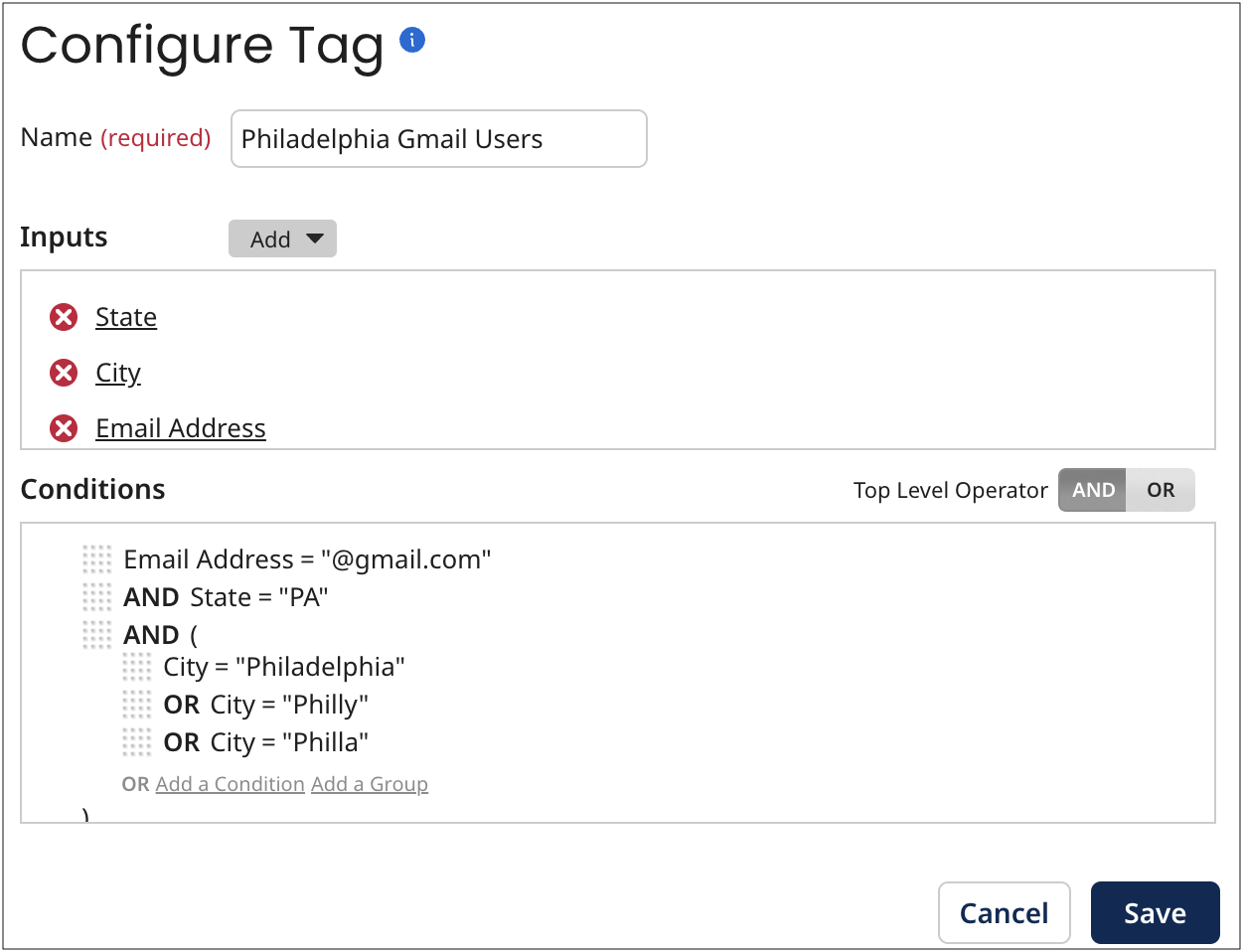Click the drag handle beside OR City = "Philly"
This screenshot has width=1244, height=952.
137,704
